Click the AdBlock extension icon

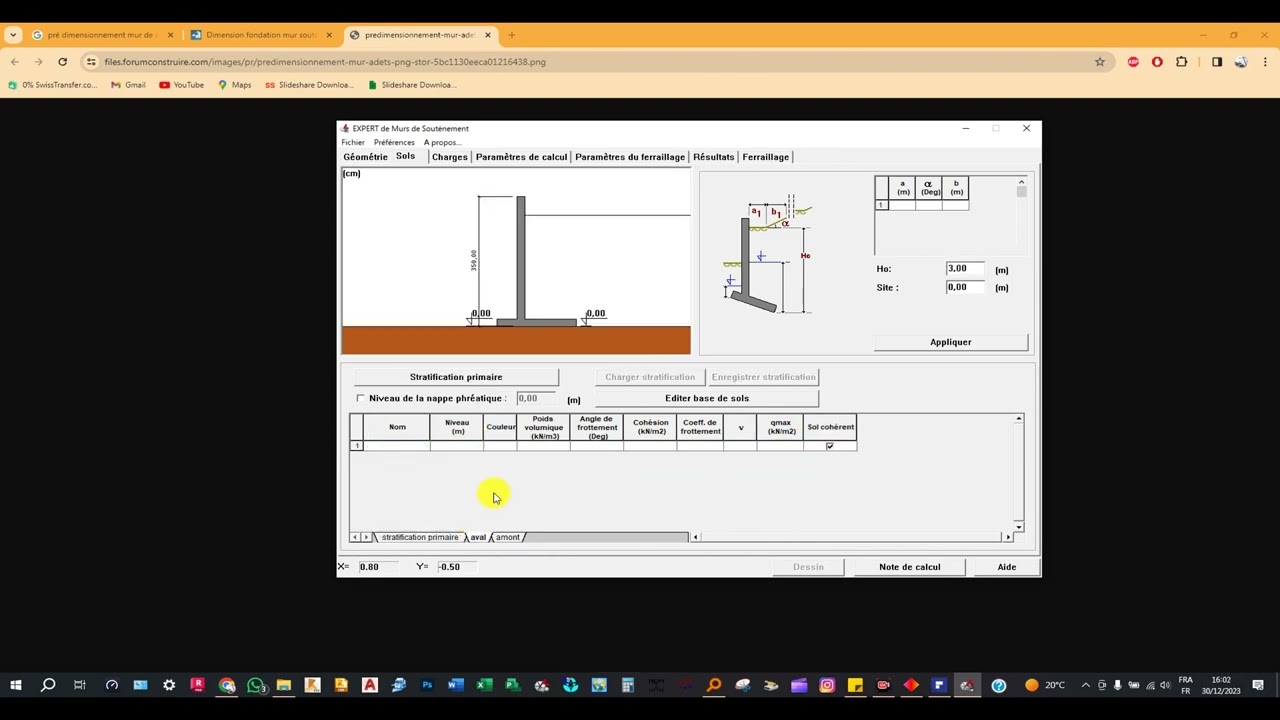(x=1133, y=62)
